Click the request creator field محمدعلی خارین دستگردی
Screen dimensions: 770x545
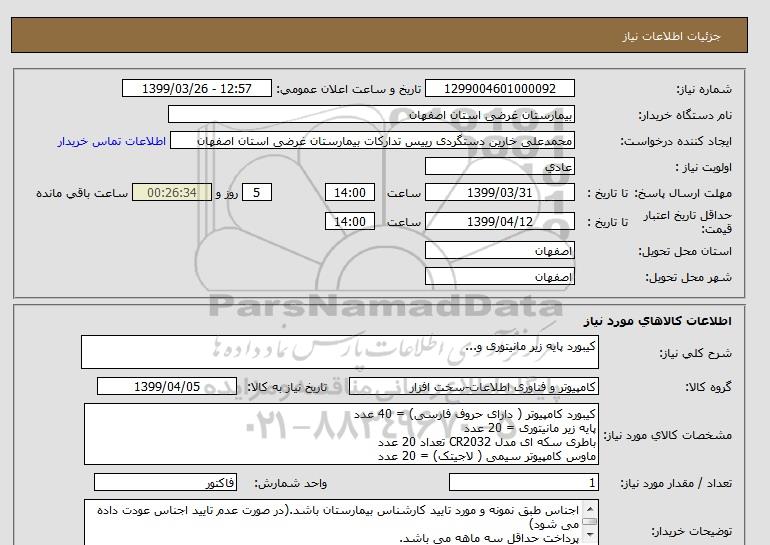(x=372, y=140)
